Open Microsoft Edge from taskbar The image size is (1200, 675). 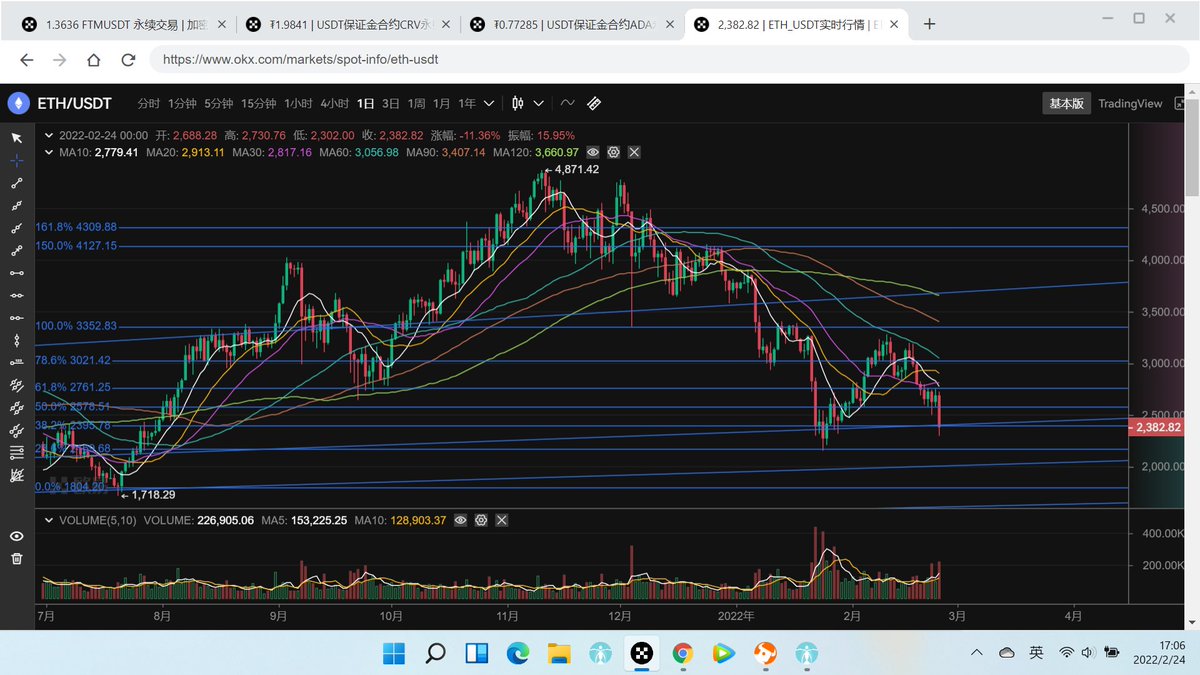[517, 653]
